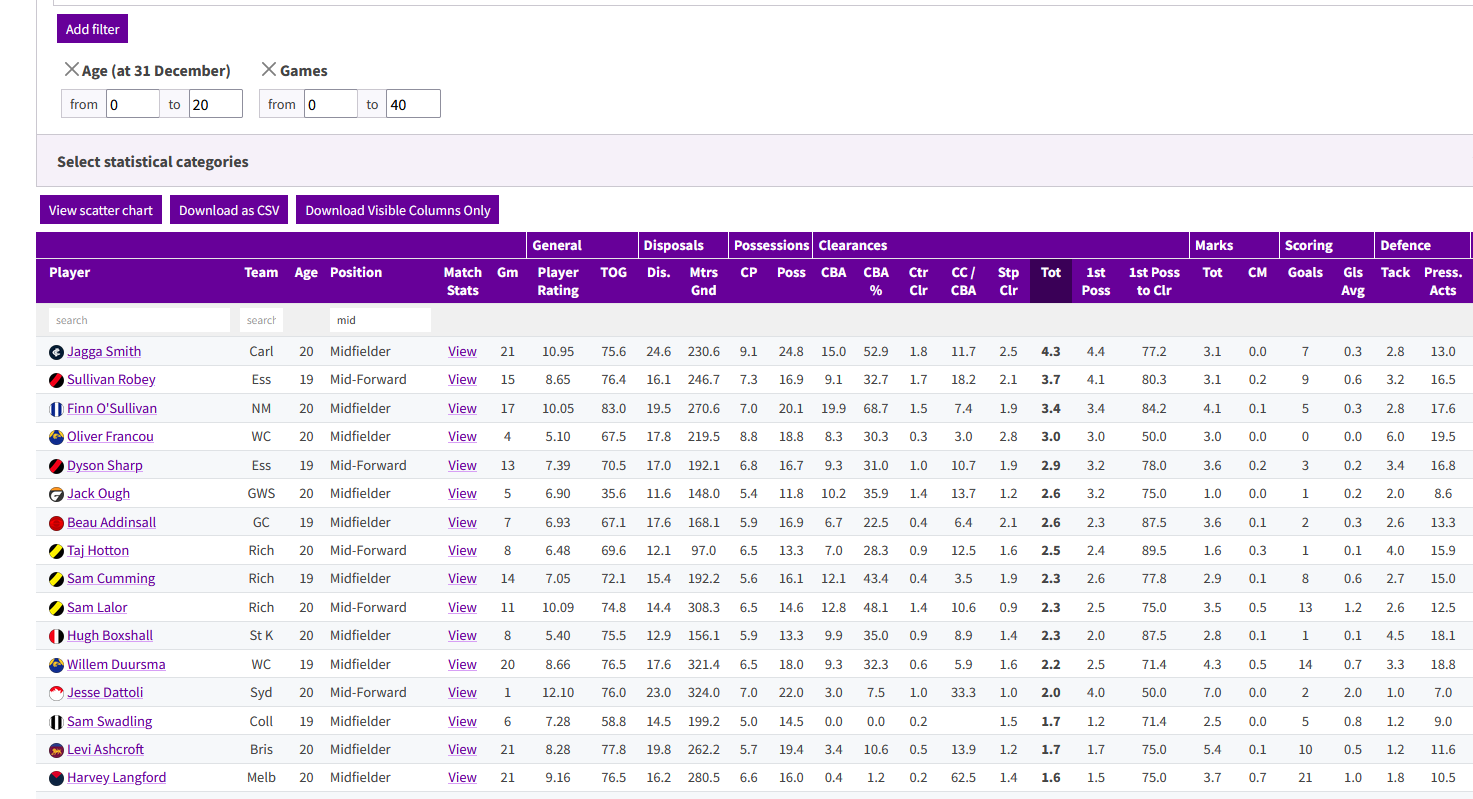
Task: Click Richmond logo beside Sam Cumming
Action: pyautogui.click(x=56, y=579)
